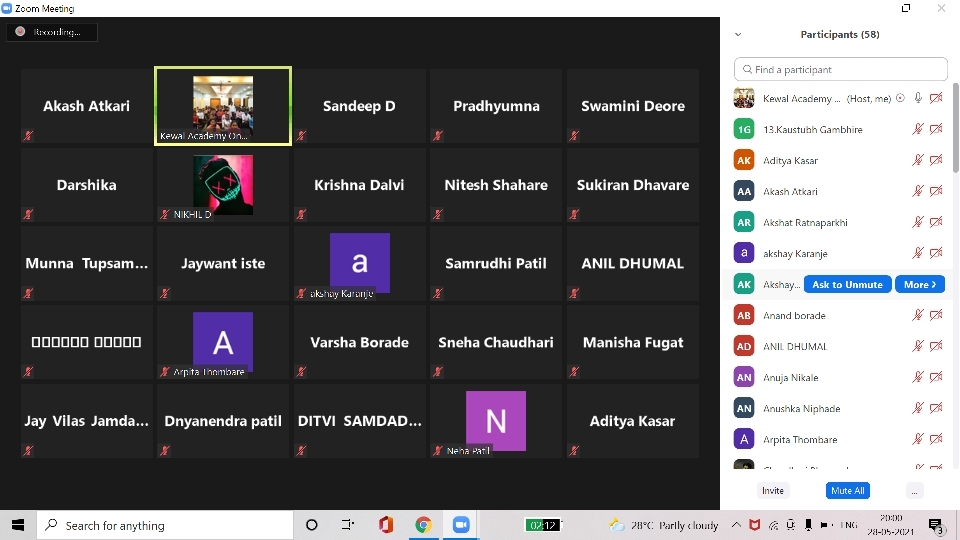Click in the Find a participant search box
The width and height of the screenshot is (960, 540).
pyautogui.click(x=840, y=70)
